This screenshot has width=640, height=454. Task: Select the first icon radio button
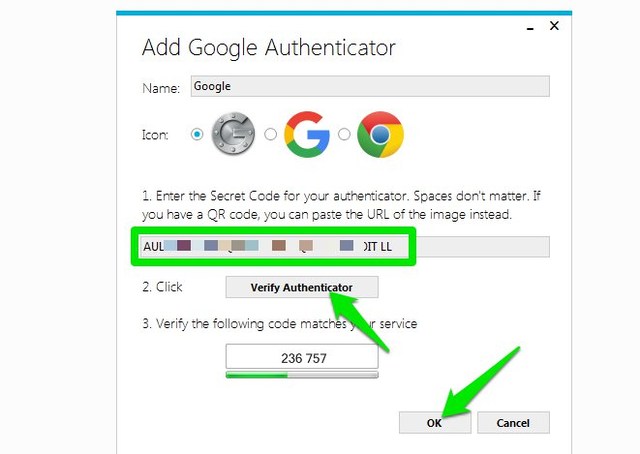pyautogui.click(x=197, y=134)
